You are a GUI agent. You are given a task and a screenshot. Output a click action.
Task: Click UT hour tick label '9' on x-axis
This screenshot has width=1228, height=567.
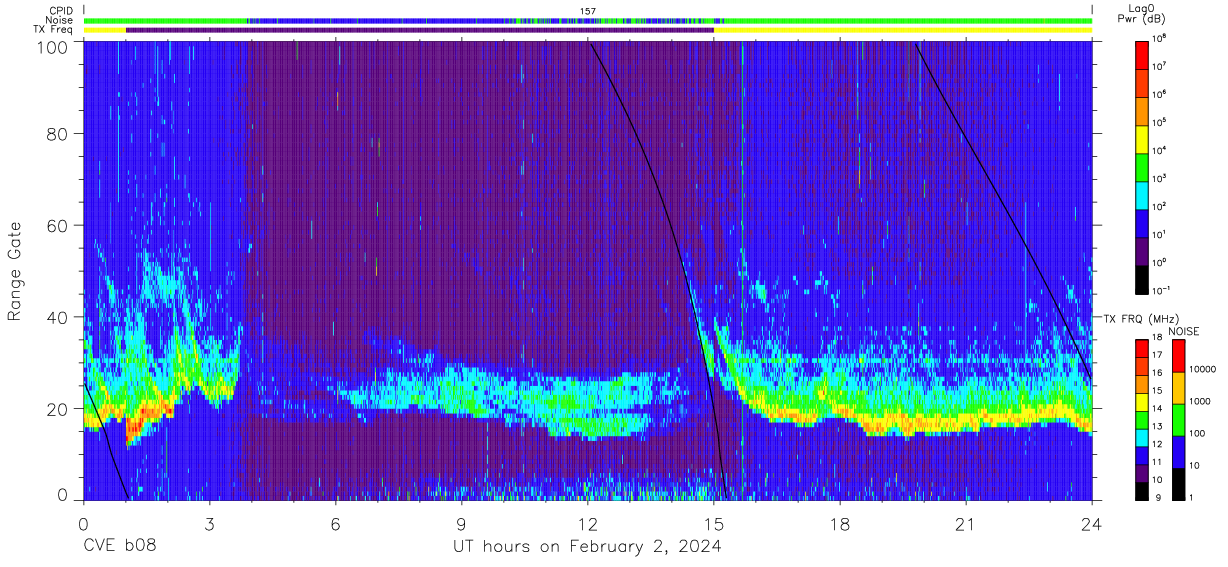(462, 523)
